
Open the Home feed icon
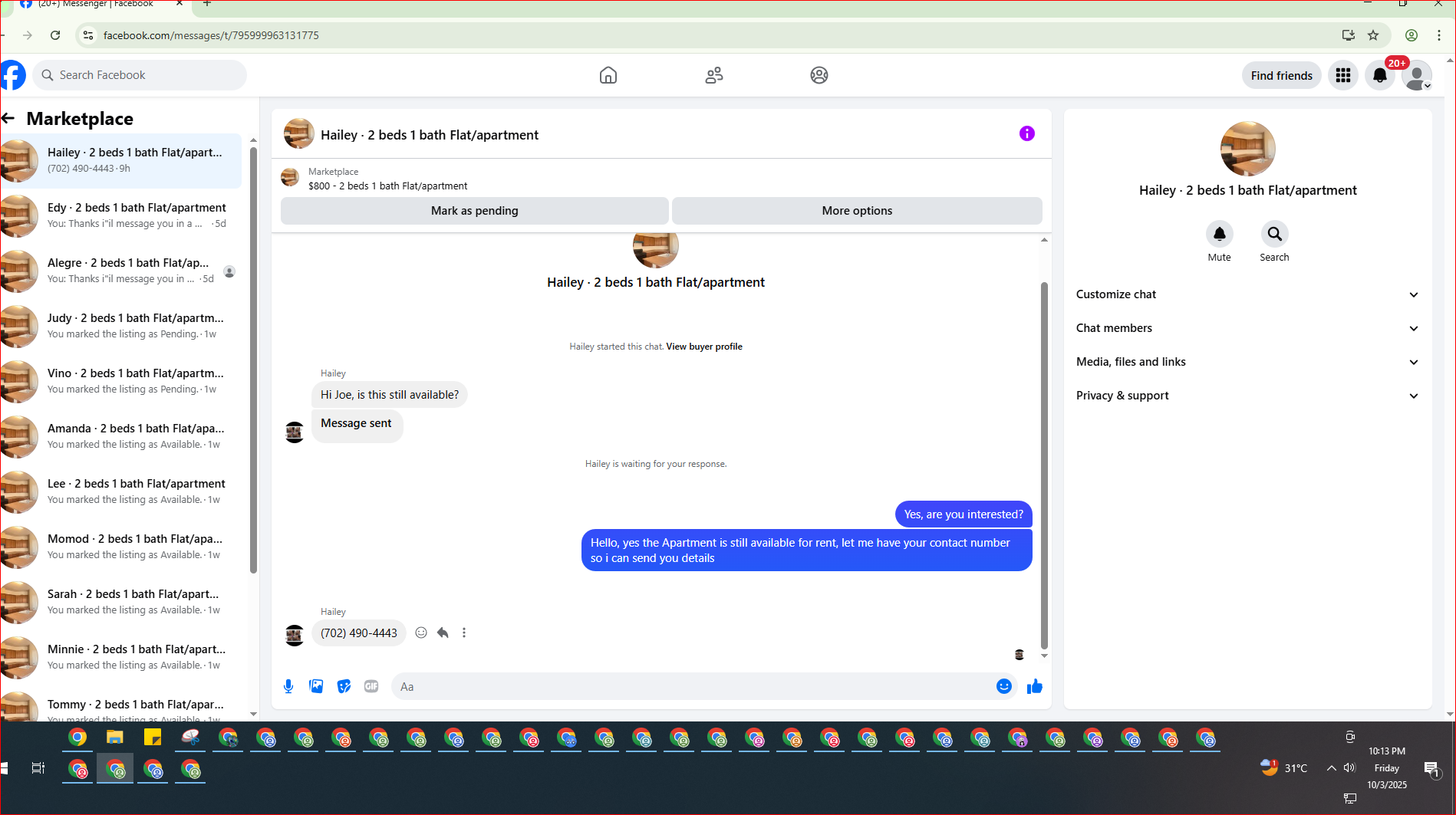[608, 75]
